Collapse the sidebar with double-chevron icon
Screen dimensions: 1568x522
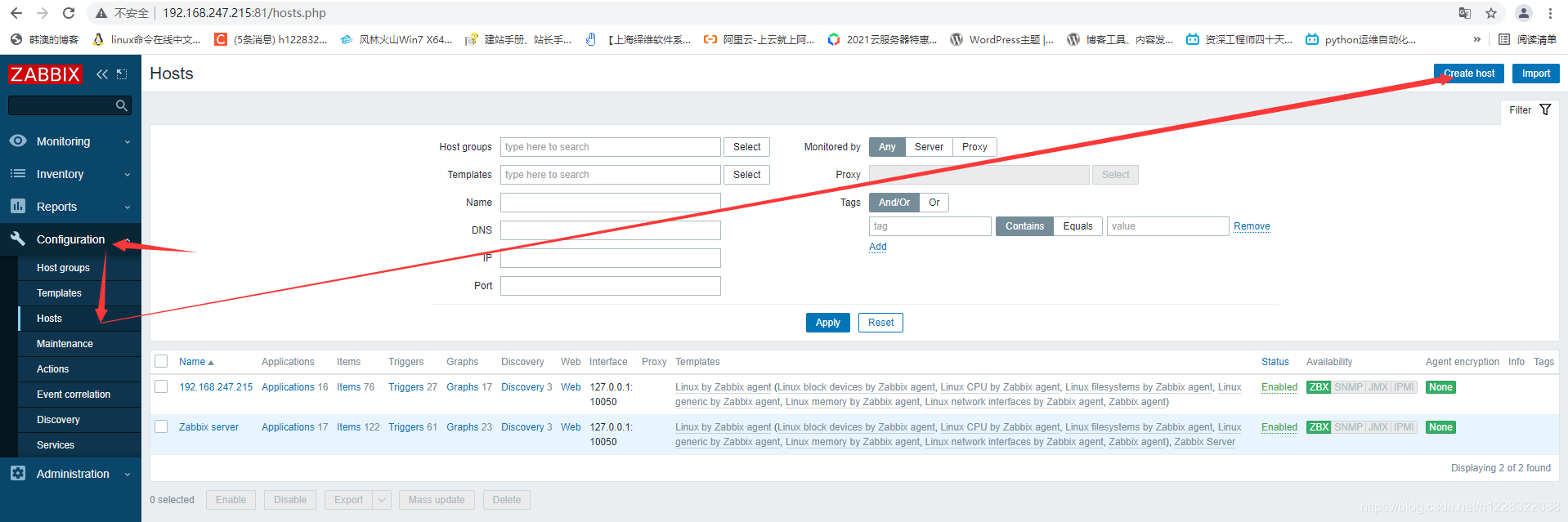(x=102, y=74)
